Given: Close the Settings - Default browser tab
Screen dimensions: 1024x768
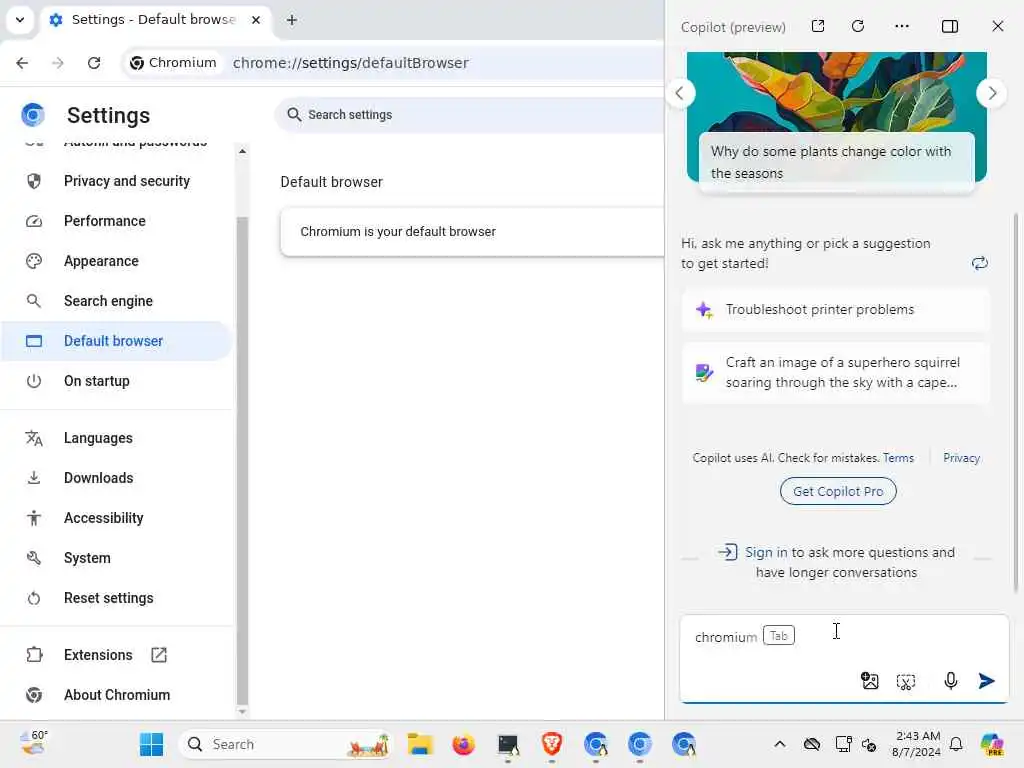Looking at the screenshot, I should [256, 20].
